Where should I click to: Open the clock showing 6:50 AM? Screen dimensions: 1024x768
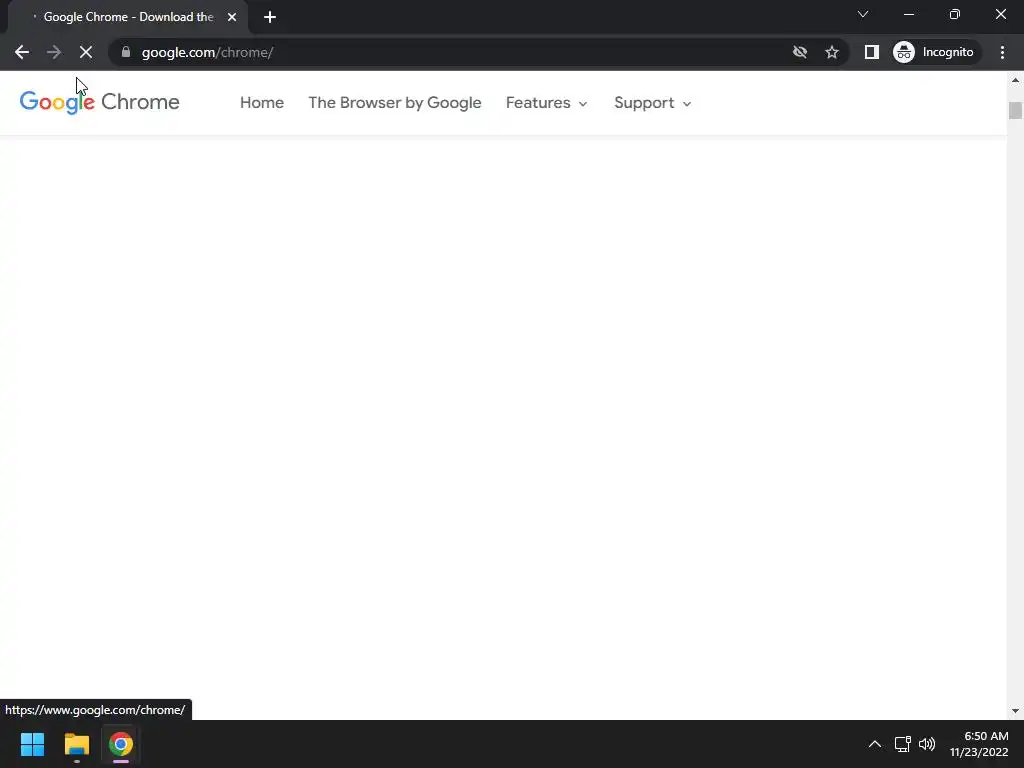point(979,744)
